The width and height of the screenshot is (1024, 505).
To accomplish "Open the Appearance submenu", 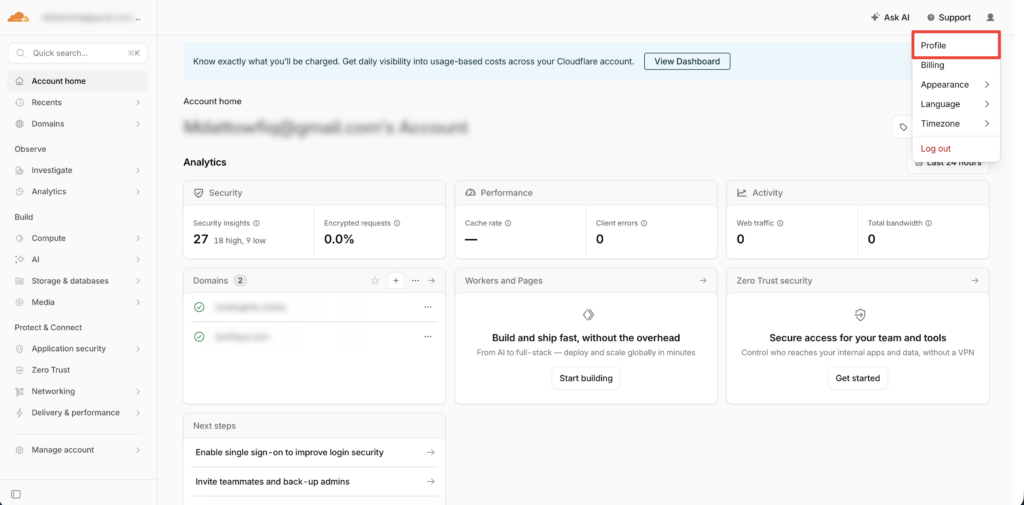I will click(x=955, y=85).
